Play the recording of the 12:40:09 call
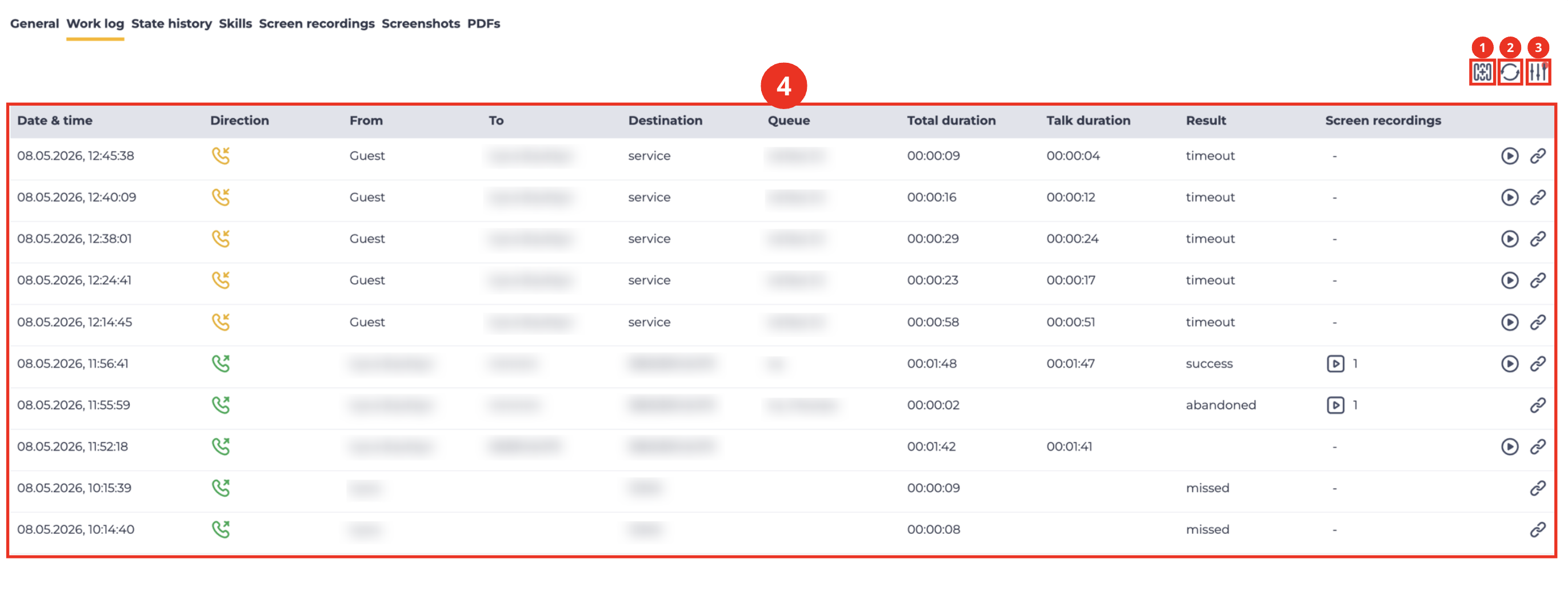The image size is (1568, 595). tap(1510, 198)
